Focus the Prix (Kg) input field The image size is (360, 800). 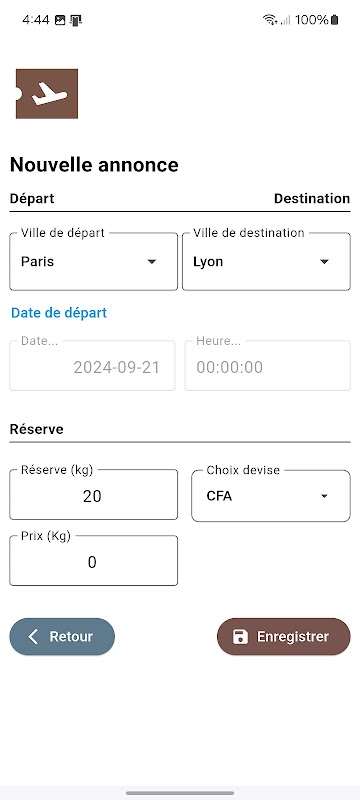93,561
